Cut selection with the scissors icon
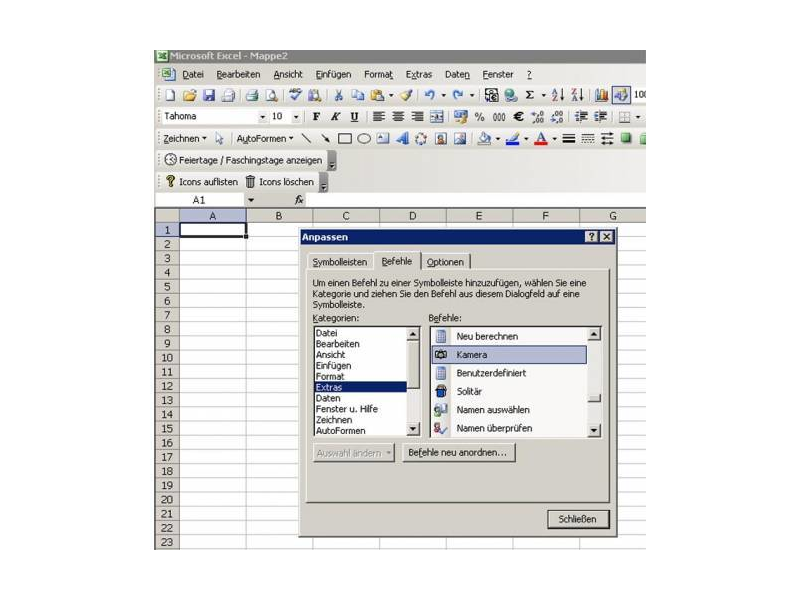This screenshot has width=800, height=600. click(338, 95)
